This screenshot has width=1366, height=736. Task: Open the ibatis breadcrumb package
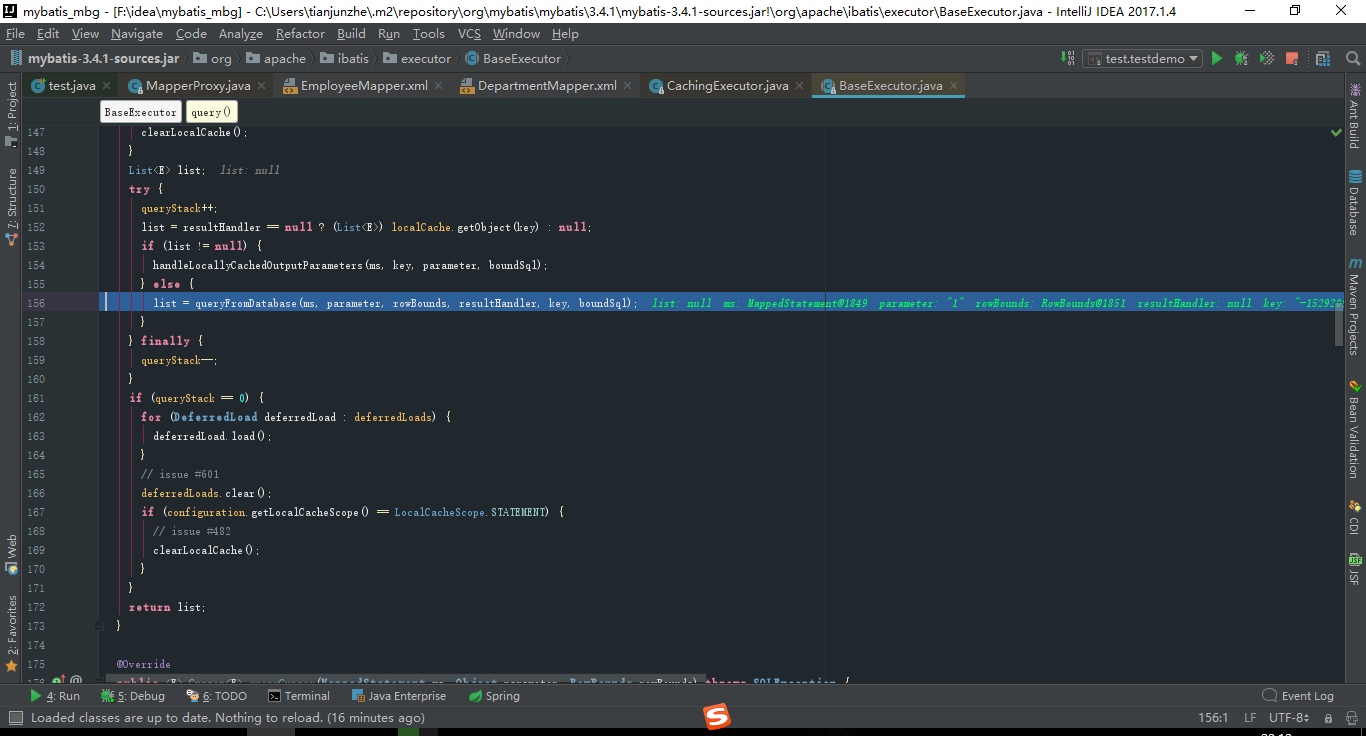pos(352,58)
